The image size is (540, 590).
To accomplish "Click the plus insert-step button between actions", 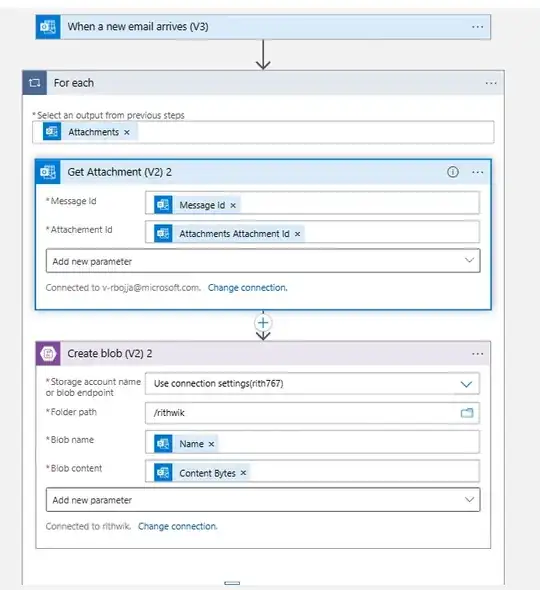I will tap(263, 322).
